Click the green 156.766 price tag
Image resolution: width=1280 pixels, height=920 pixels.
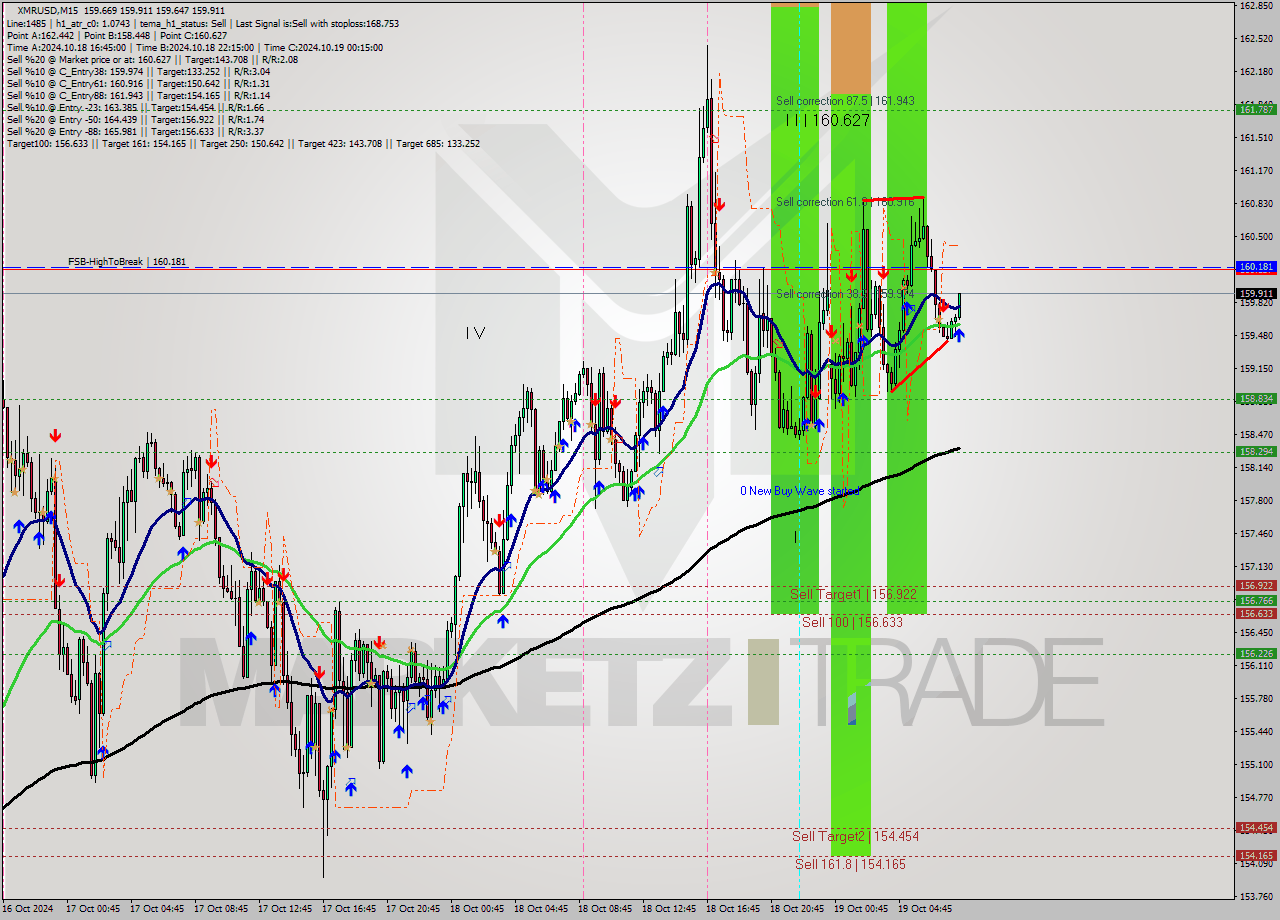(x=1256, y=601)
